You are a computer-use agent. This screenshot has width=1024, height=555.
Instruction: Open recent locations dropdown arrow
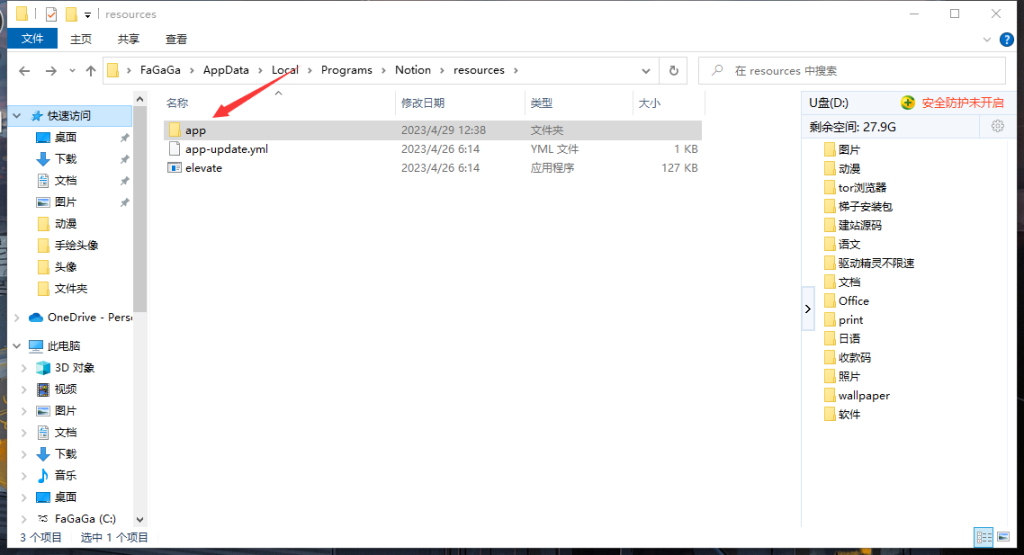[72, 71]
